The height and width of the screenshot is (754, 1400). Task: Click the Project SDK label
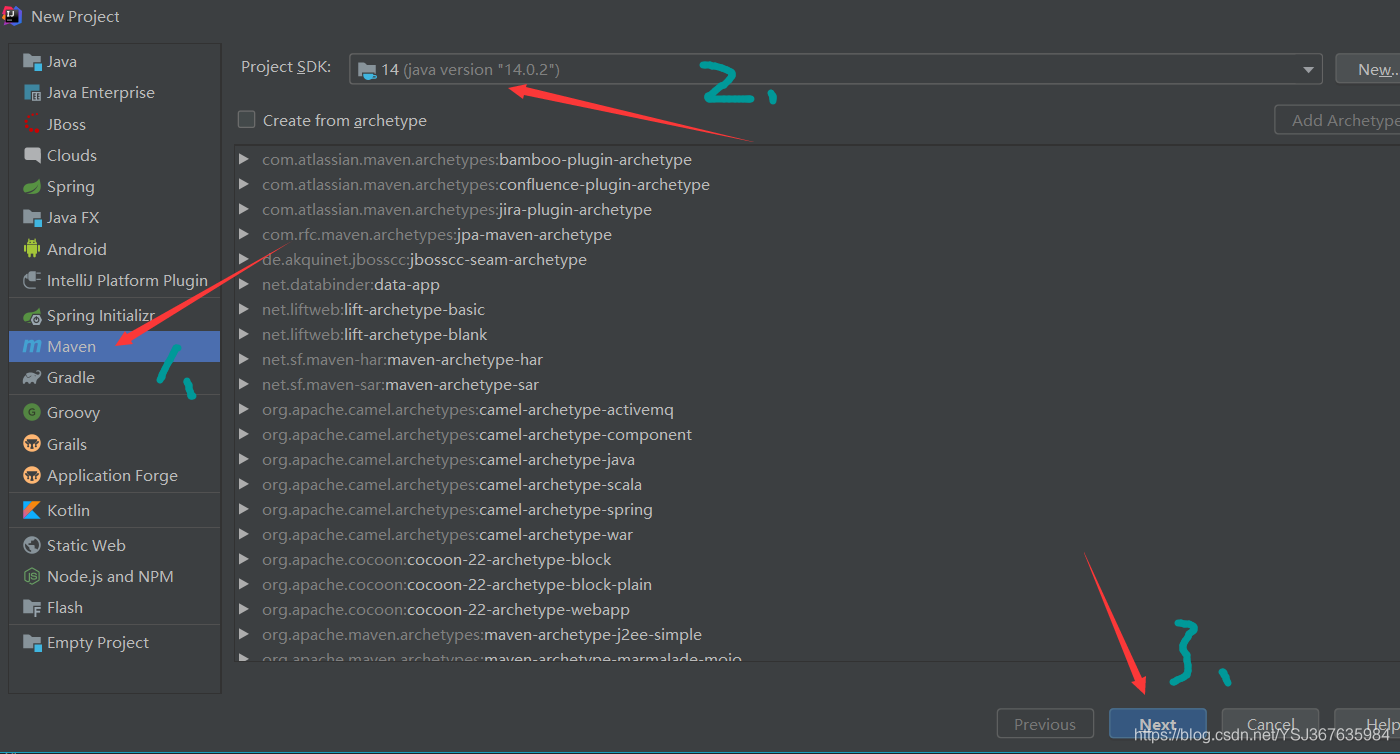pyautogui.click(x=286, y=67)
